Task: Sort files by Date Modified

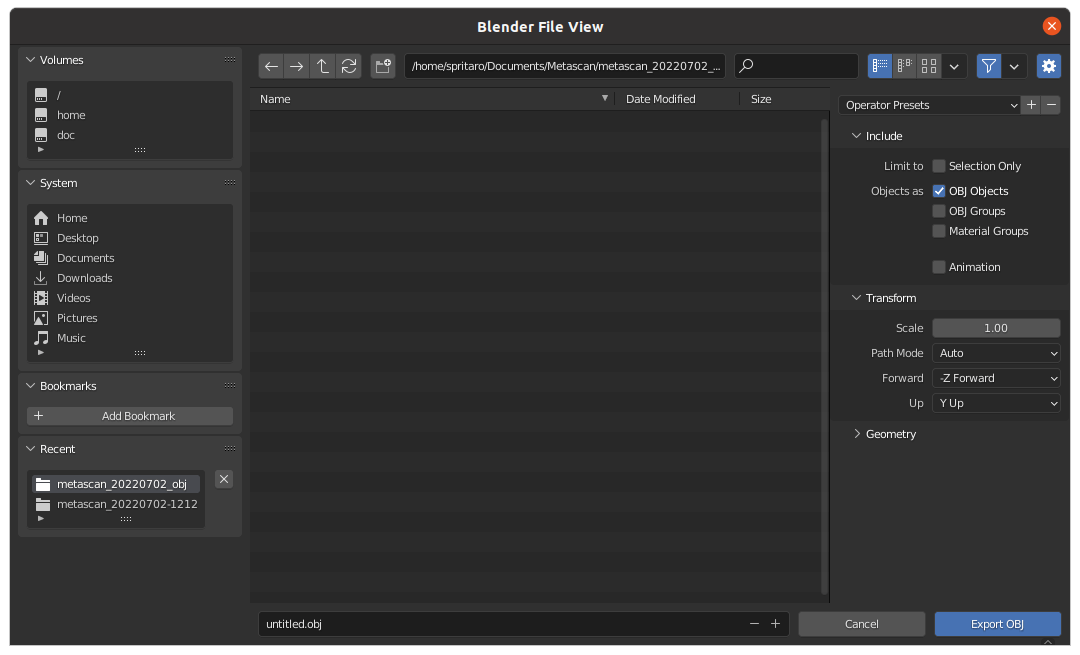Action: tap(676, 99)
